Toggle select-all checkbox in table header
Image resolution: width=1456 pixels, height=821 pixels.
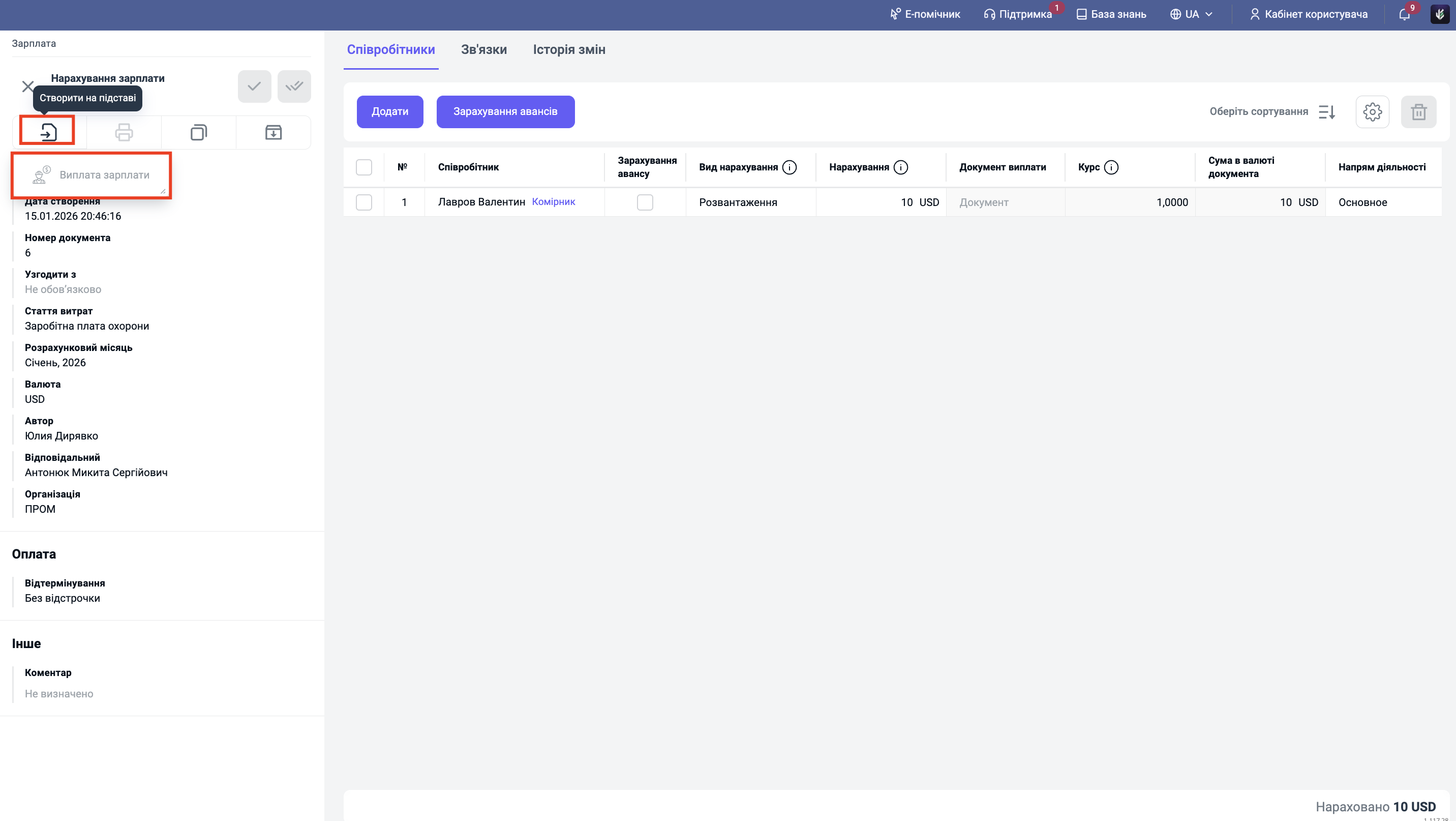pyautogui.click(x=364, y=167)
